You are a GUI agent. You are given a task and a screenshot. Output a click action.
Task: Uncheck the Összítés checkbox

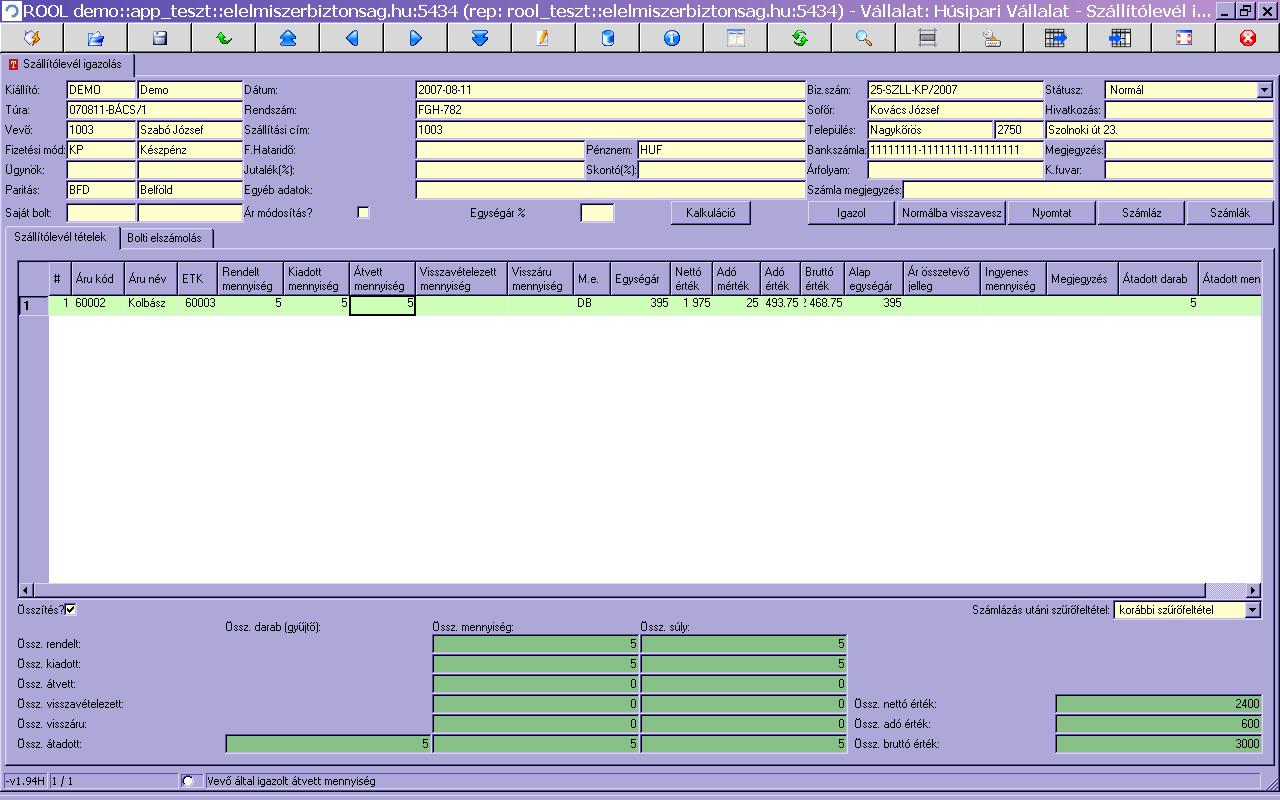coord(71,609)
